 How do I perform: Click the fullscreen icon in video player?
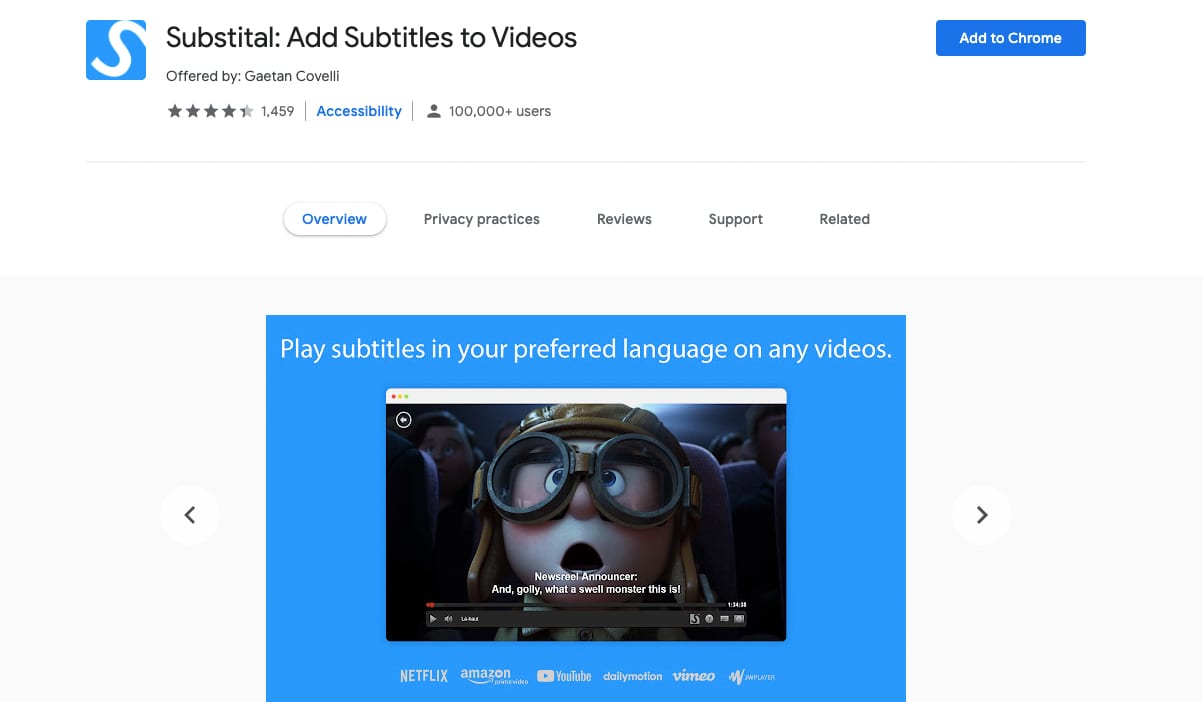[x=739, y=619]
